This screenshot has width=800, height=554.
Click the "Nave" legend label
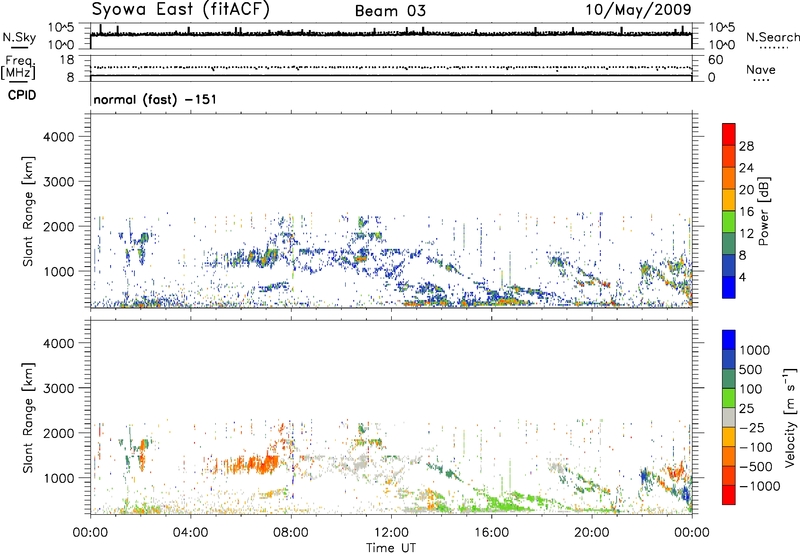pos(761,69)
